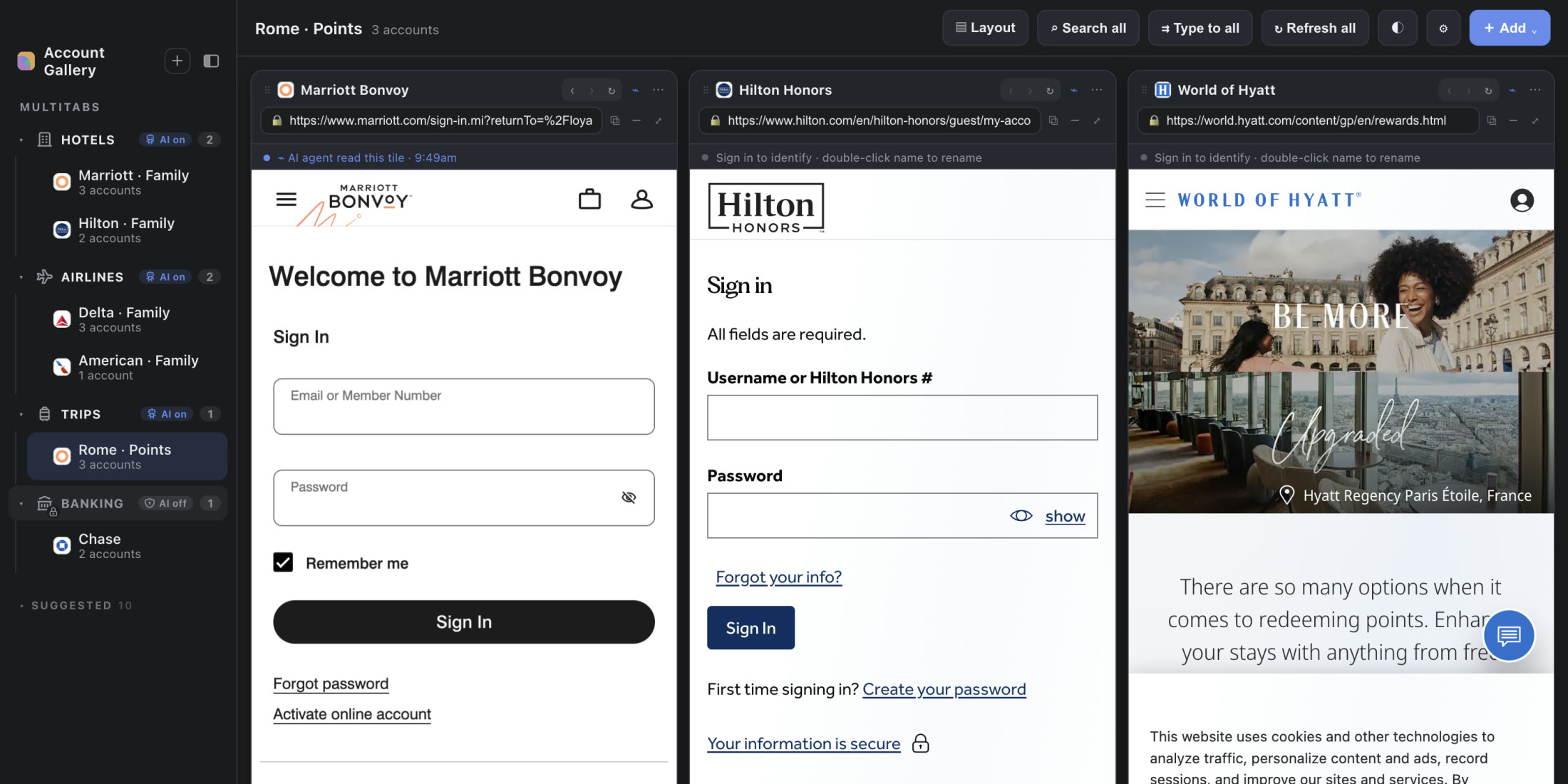The height and width of the screenshot is (784, 1568).
Task: Select Hilton · Family multitab
Action: [x=127, y=230]
